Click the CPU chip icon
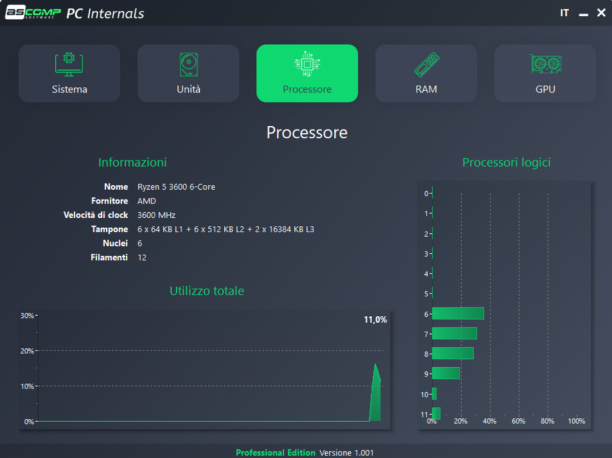The height and width of the screenshot is (458, 612). 307,64
